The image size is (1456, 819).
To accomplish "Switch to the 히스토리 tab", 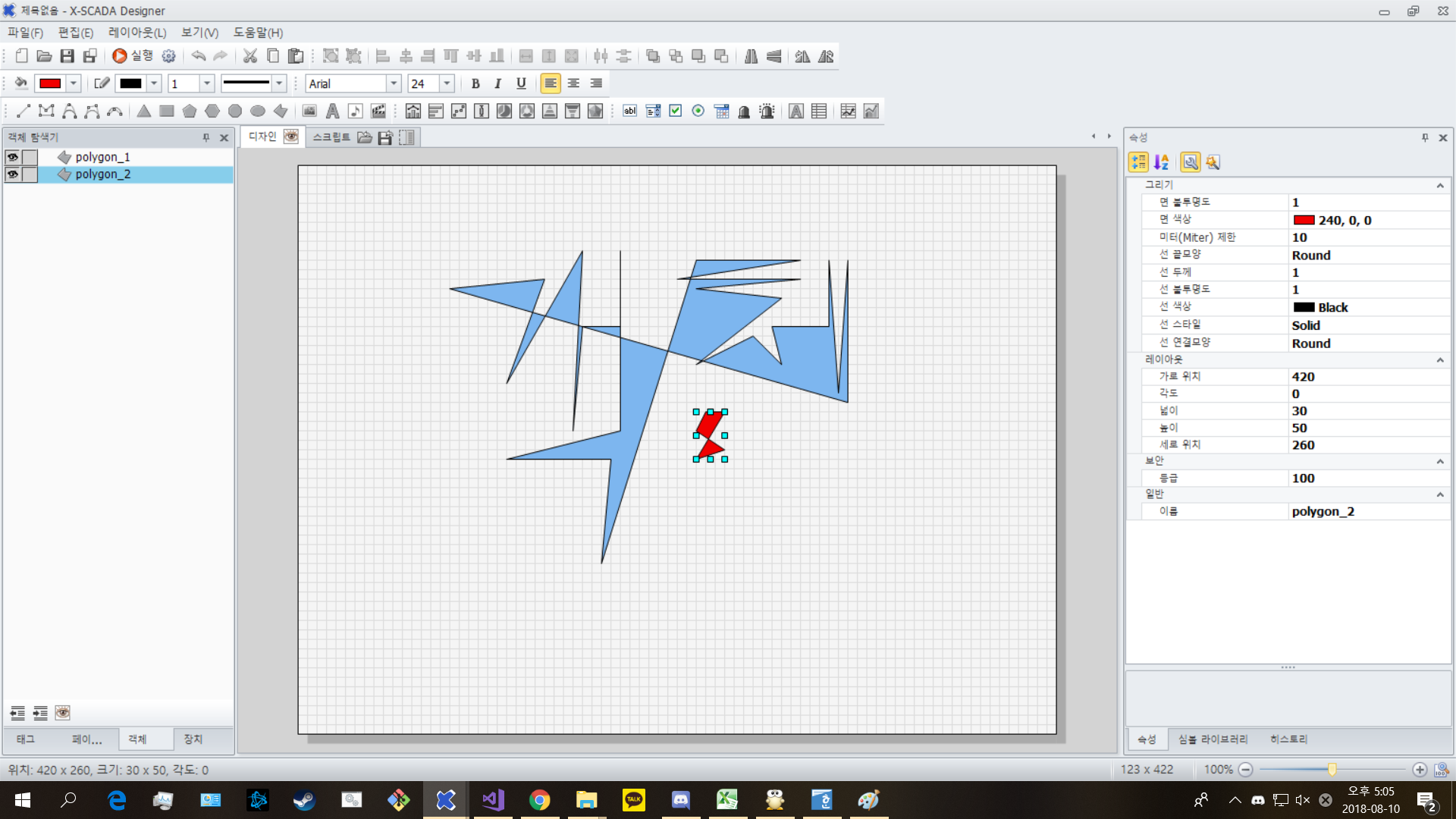I will tap(1289, 739).
